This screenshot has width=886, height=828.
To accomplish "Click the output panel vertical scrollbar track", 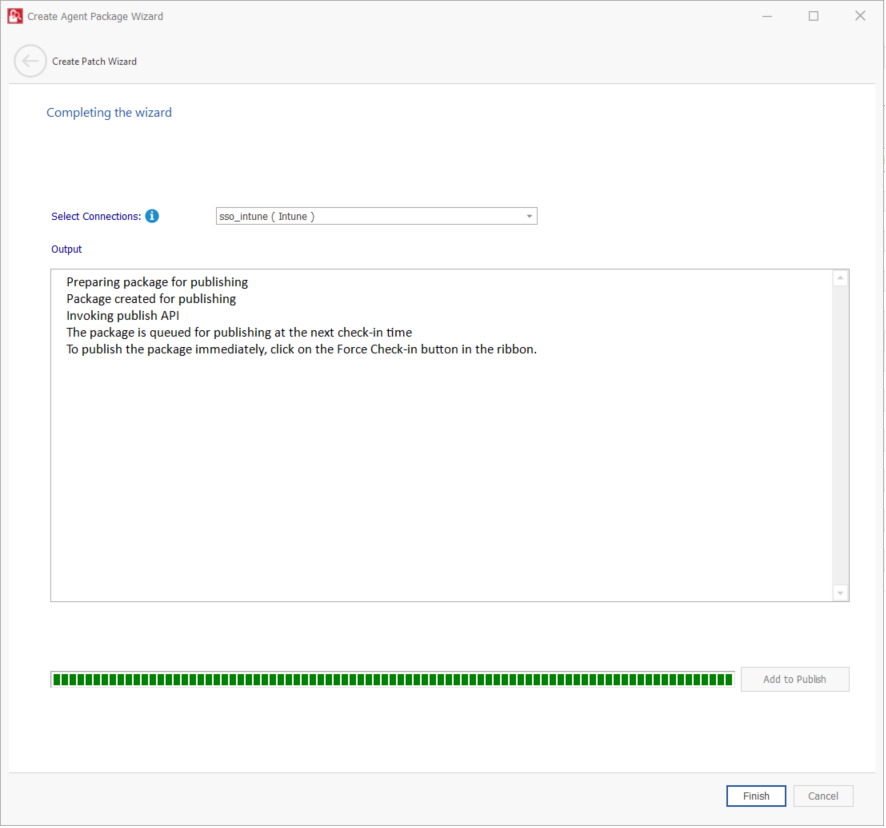I will 840,435.
